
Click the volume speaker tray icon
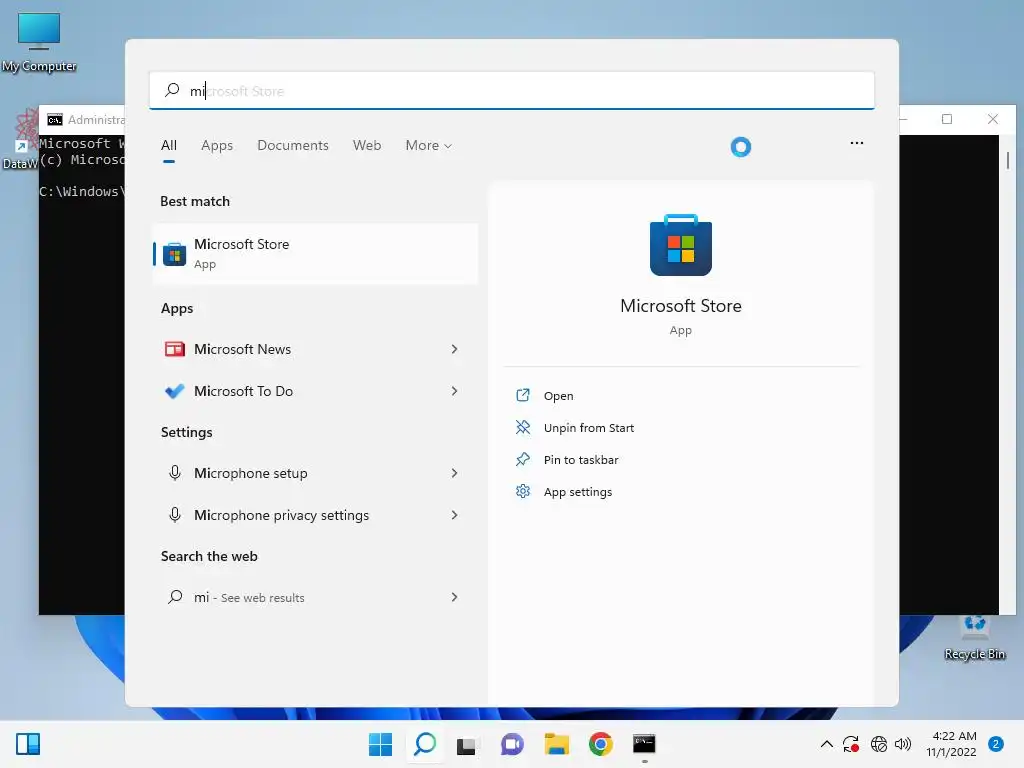coord(903,744)
